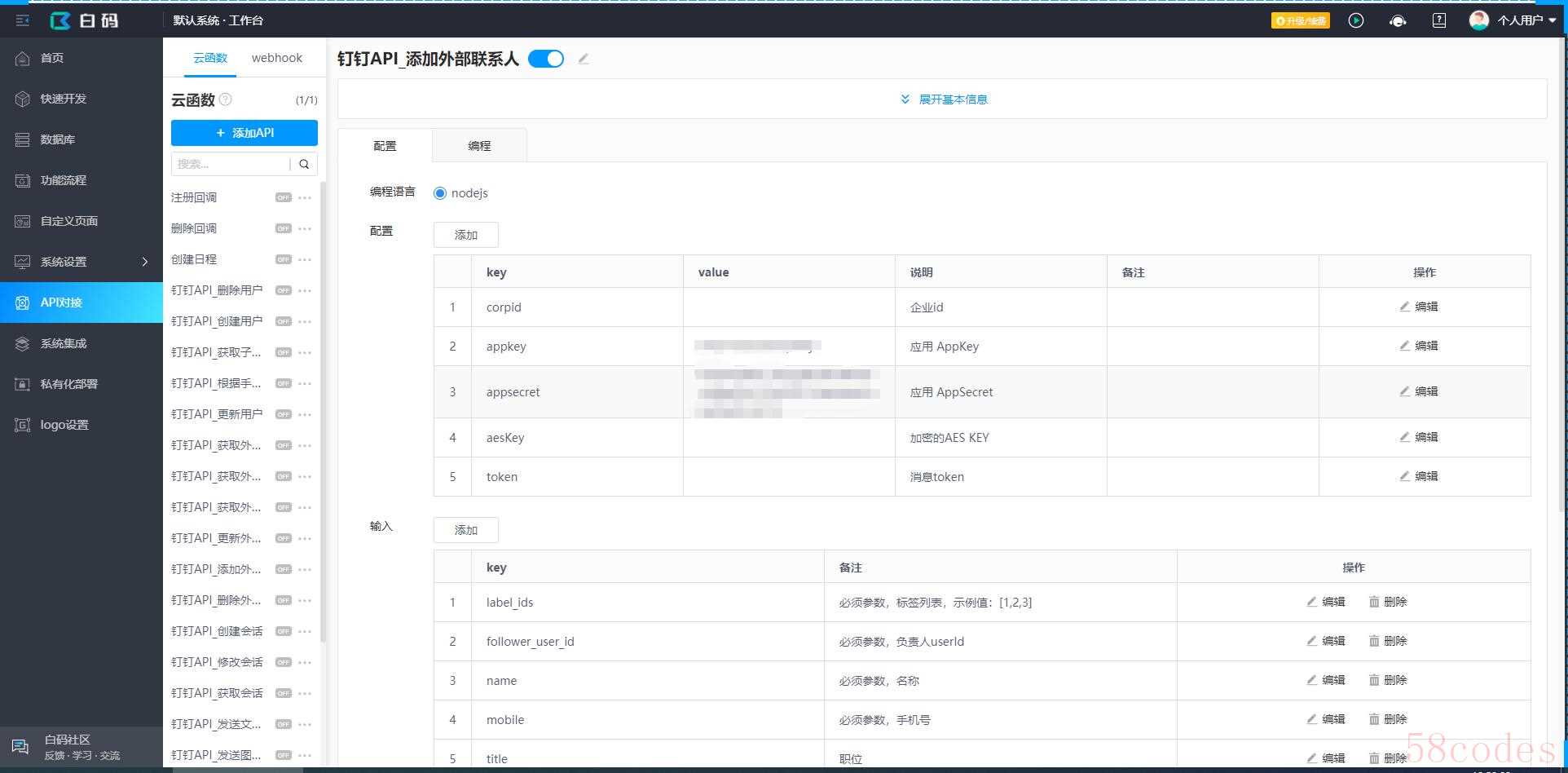This screenshot has height=773, width=1568.
Task: Edit the appsecret config row
Action: 1419,391
